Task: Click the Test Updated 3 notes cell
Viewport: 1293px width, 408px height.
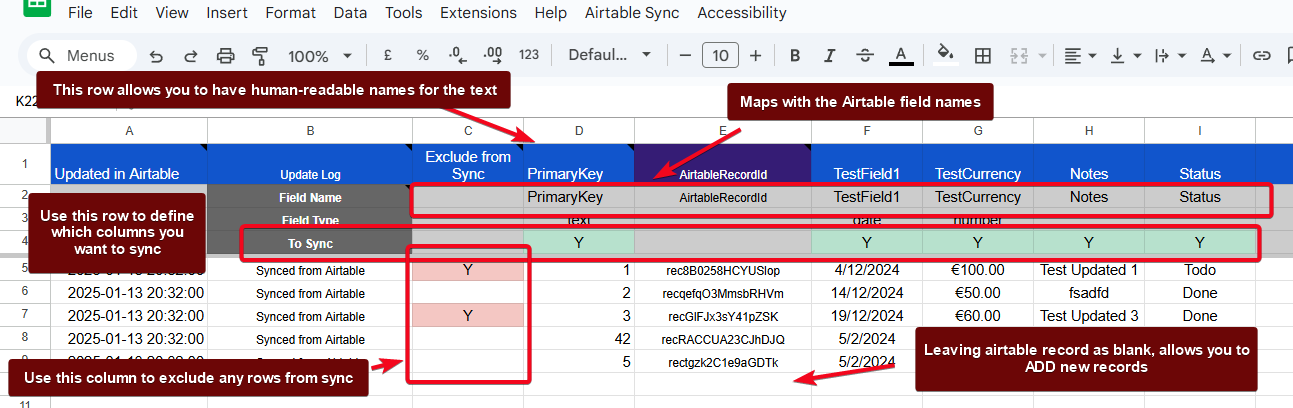Action: click(1089, 316)
